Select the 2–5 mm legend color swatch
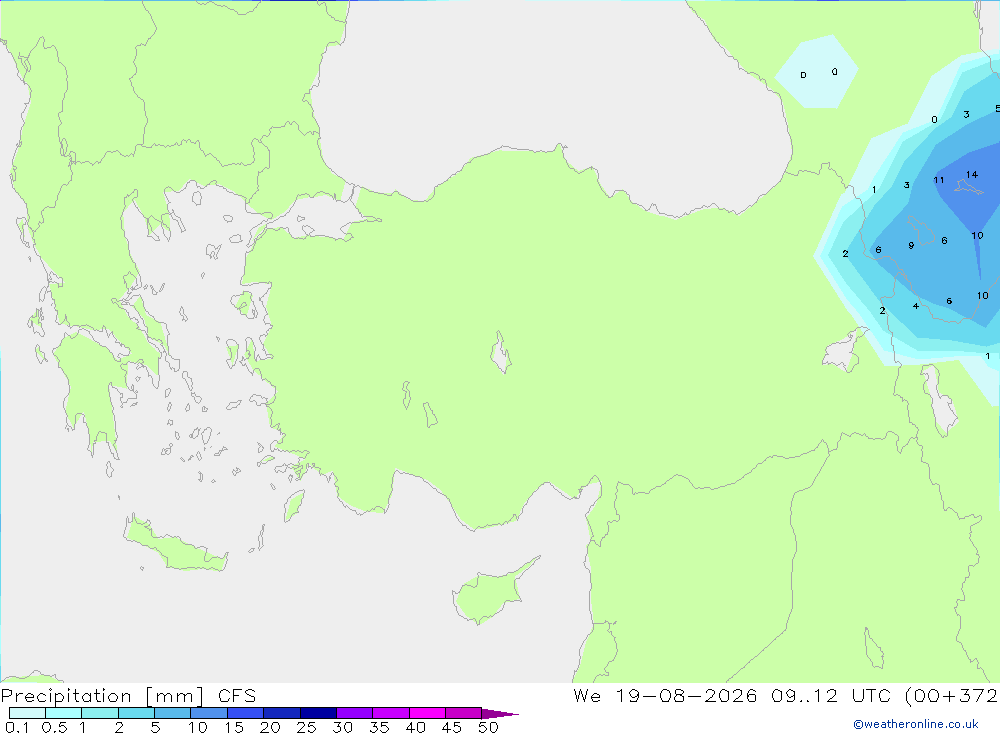1000x733 pixels. (x=136, y=713)
